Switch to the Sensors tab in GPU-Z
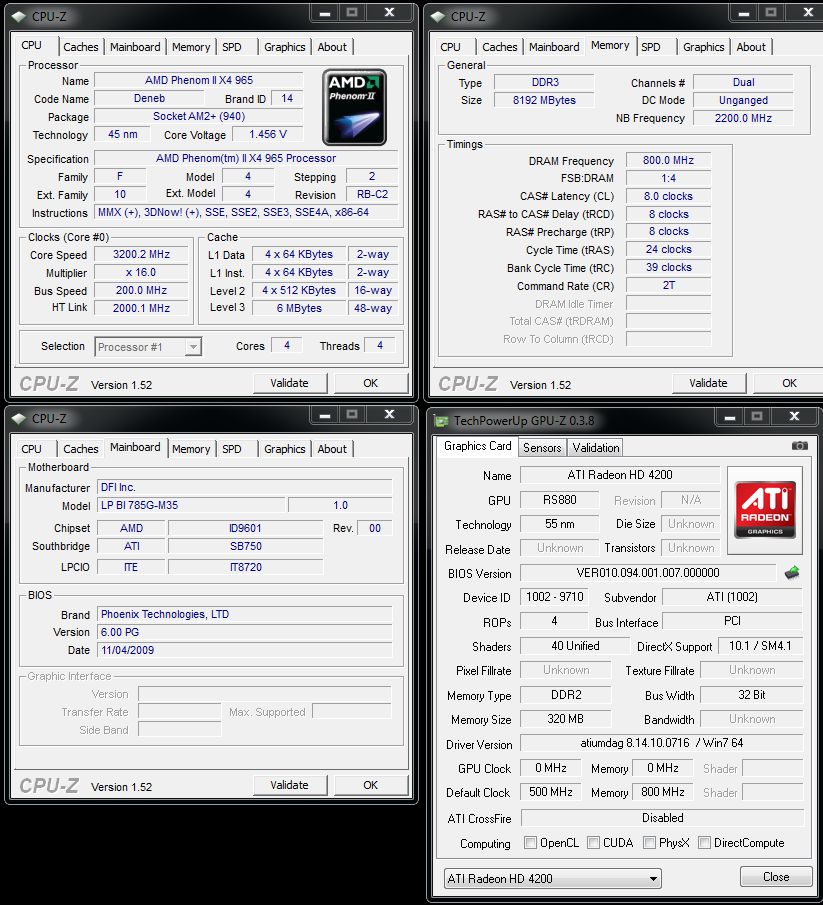The height and width of the screenshot is (905, 823). 542,448
